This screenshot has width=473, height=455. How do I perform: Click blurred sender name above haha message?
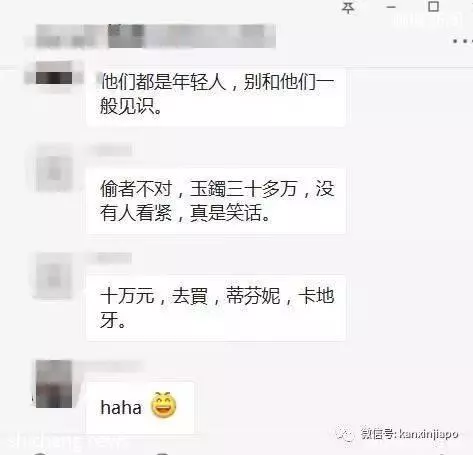coord(115,365)
